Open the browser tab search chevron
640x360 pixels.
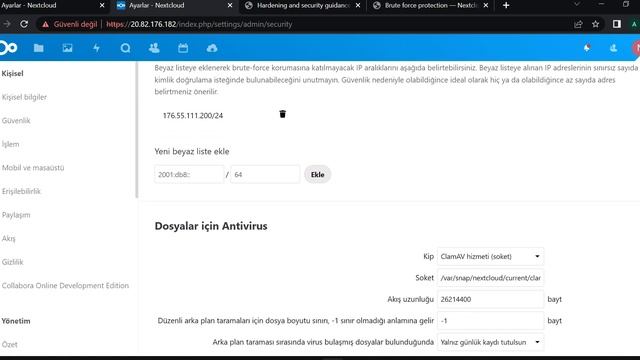tap(576, 4)
